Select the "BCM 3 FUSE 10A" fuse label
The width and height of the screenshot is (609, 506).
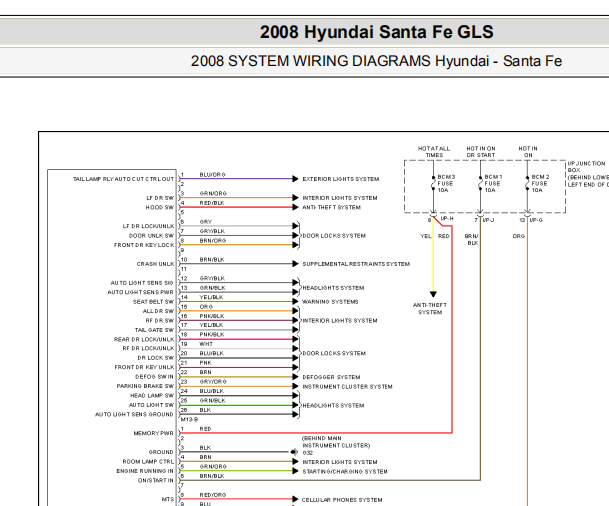point(446,184)
